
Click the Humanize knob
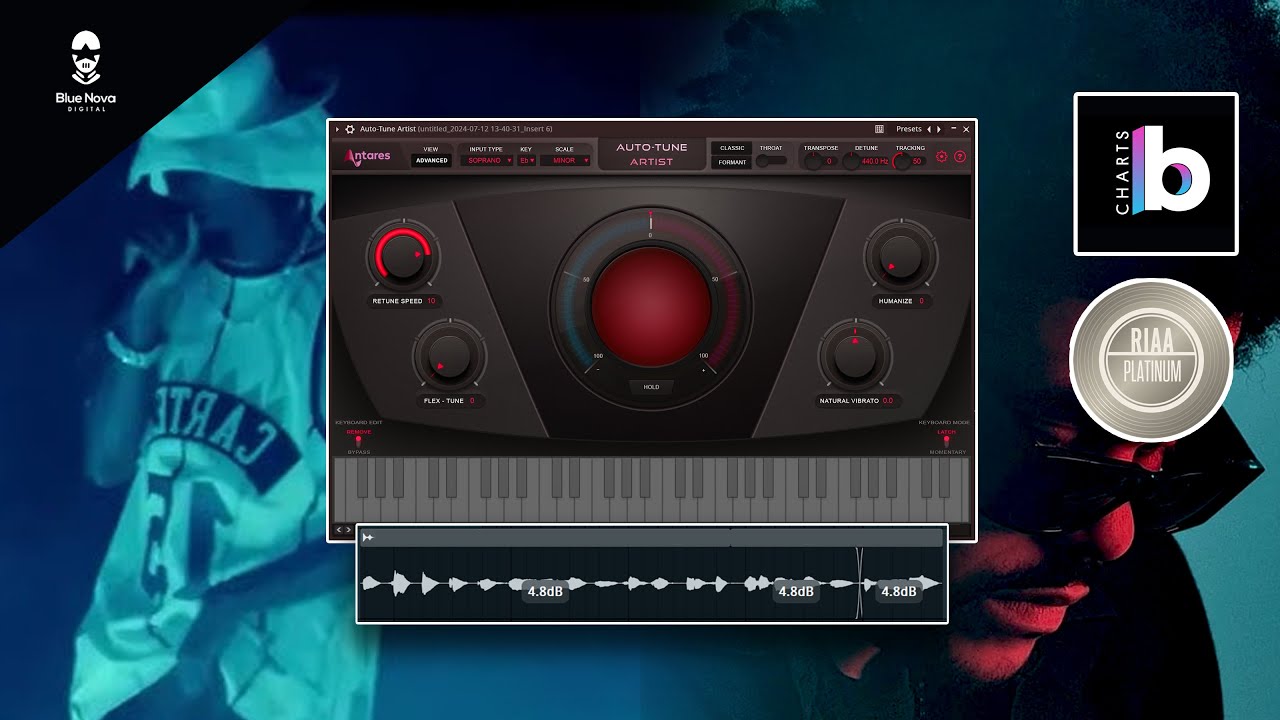[x=901, y=255]
